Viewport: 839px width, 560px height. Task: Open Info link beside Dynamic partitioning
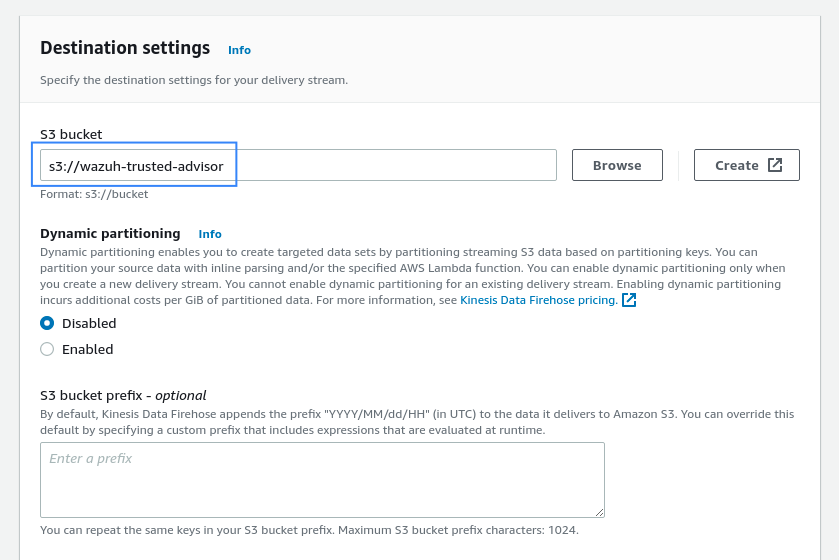click(210, 234)
